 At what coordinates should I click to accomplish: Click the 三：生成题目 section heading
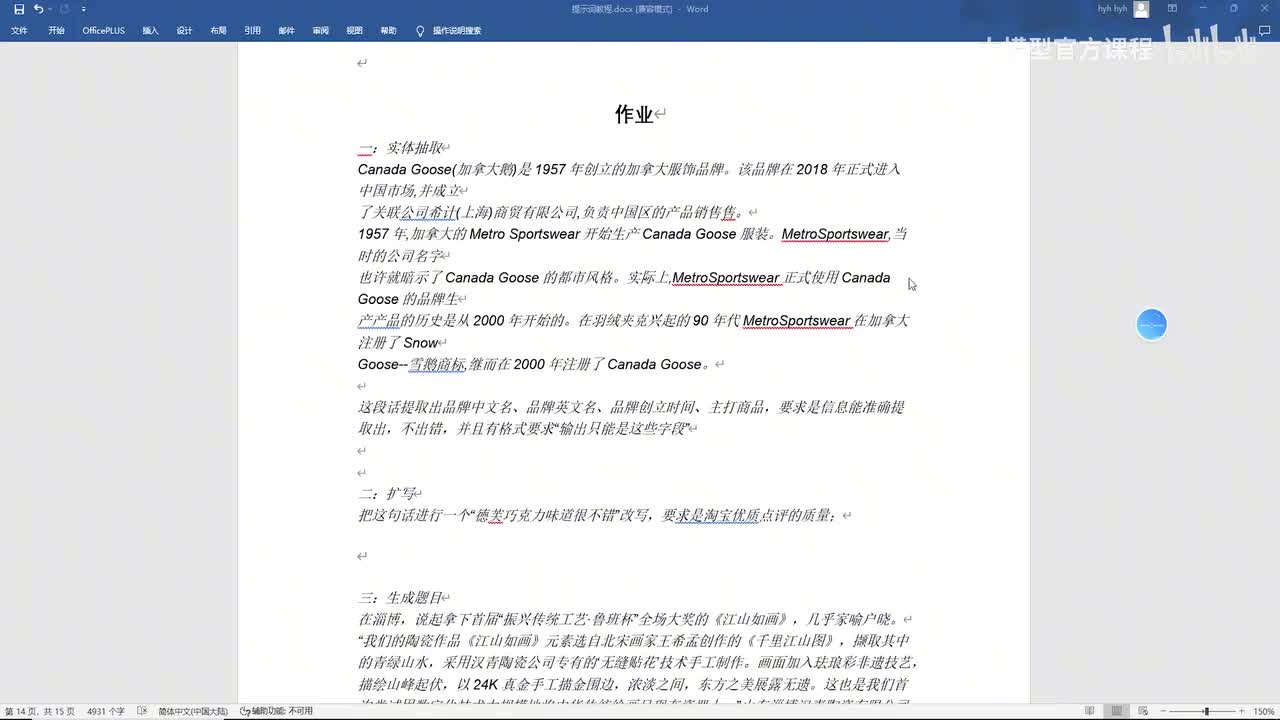[x=400, y=598]
